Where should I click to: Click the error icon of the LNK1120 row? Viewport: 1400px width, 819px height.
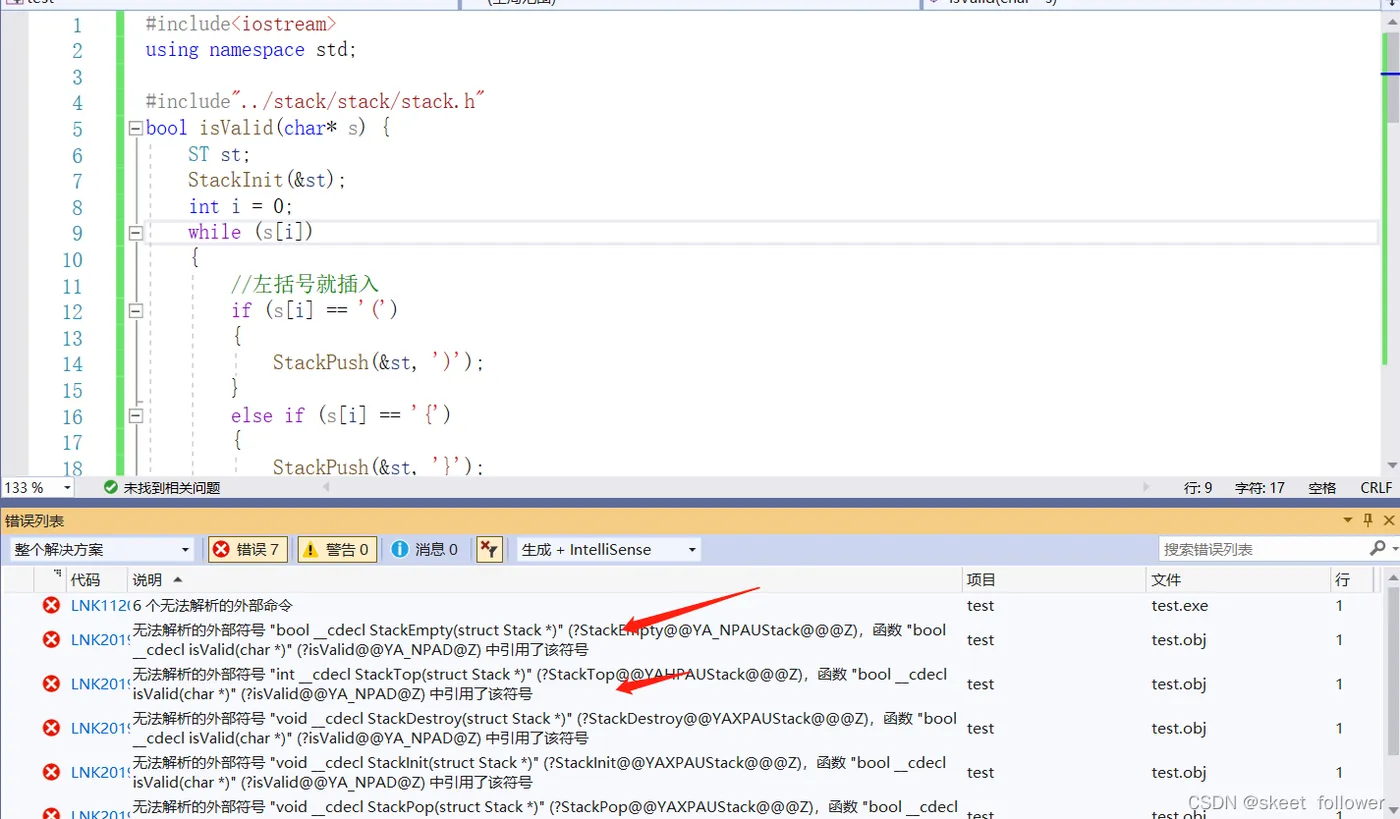51,606
